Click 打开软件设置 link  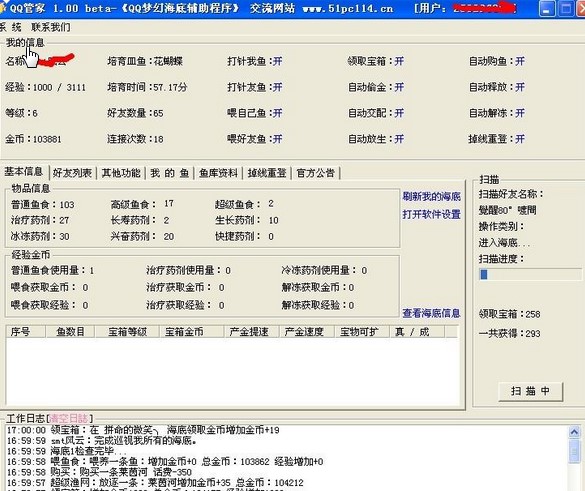431,215
